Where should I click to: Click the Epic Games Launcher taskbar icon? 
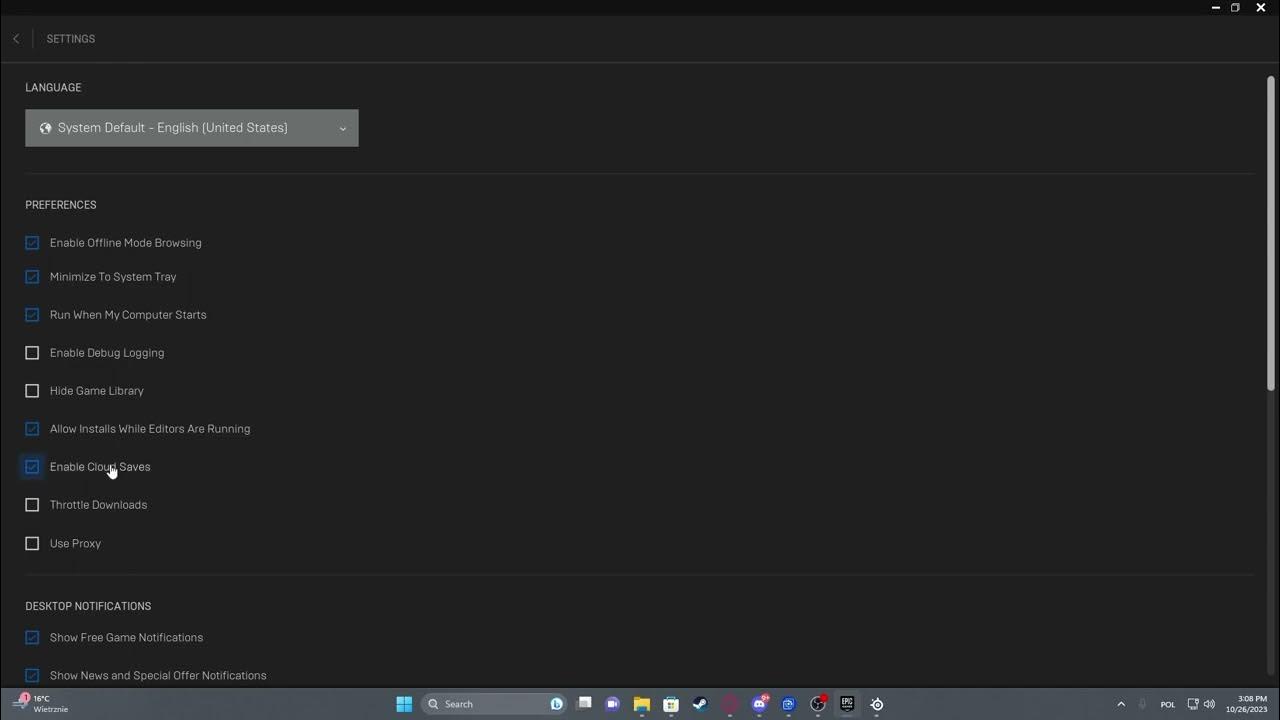click(847, 704)
